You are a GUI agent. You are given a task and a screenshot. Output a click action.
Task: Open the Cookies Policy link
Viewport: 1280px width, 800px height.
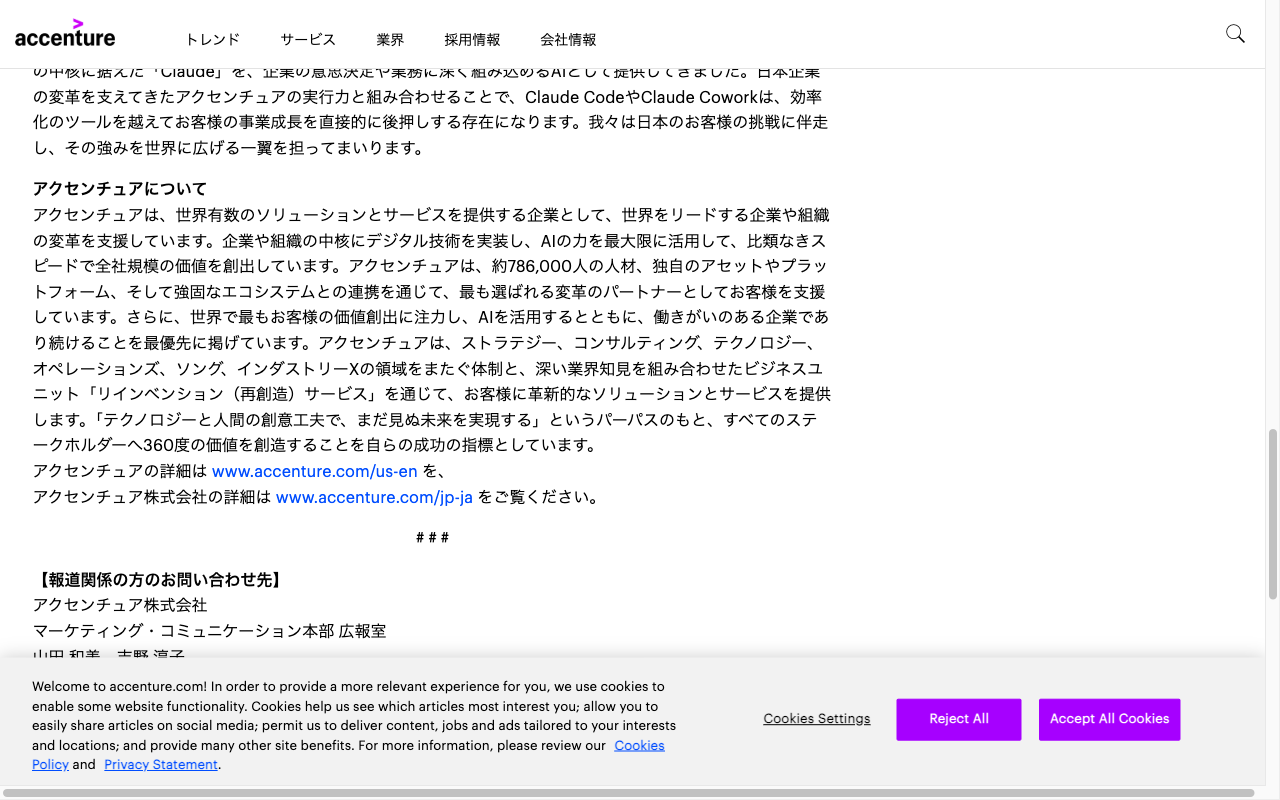tap(639, 746)
